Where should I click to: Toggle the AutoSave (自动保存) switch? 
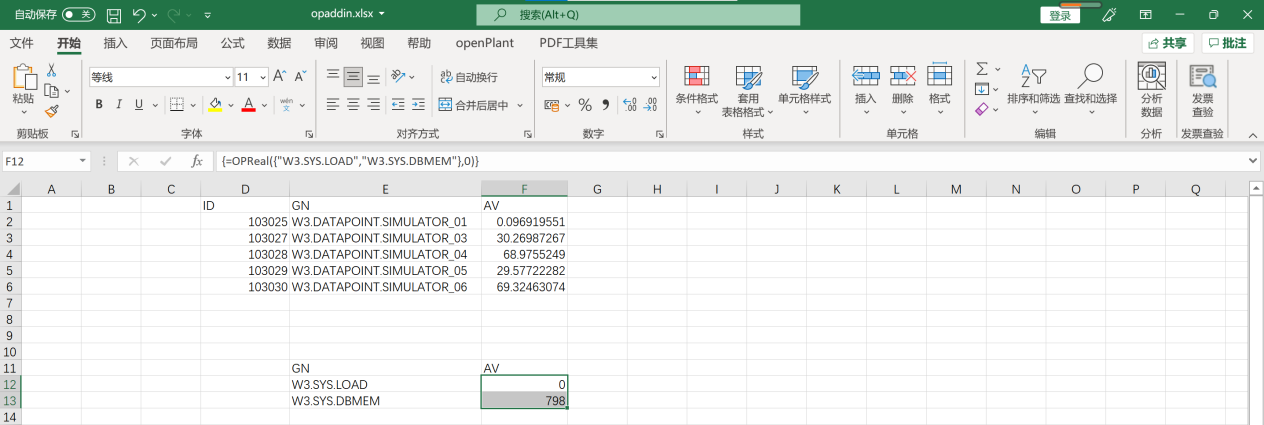[x=78, y=15]
